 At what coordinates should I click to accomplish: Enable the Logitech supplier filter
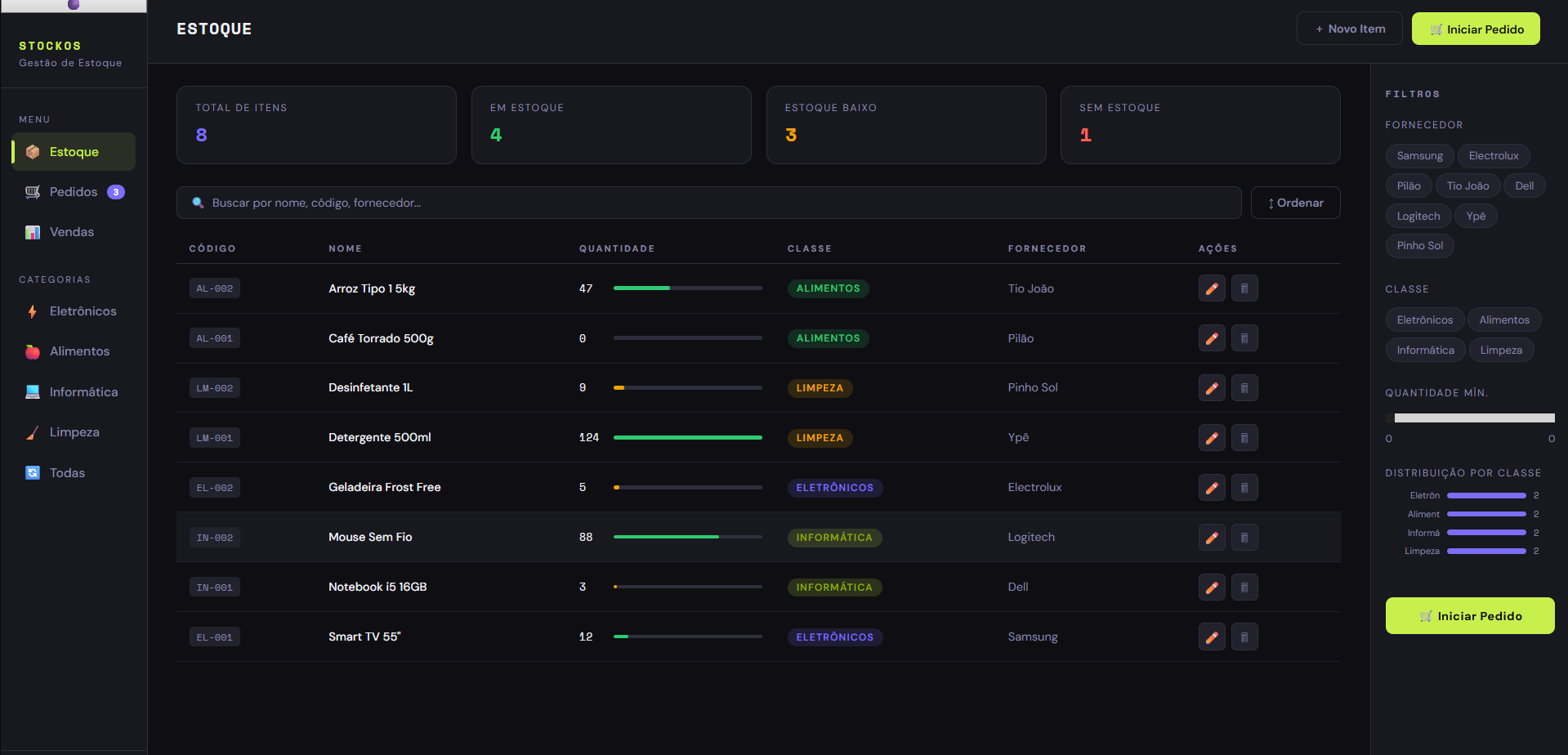tap(1418, 217)
